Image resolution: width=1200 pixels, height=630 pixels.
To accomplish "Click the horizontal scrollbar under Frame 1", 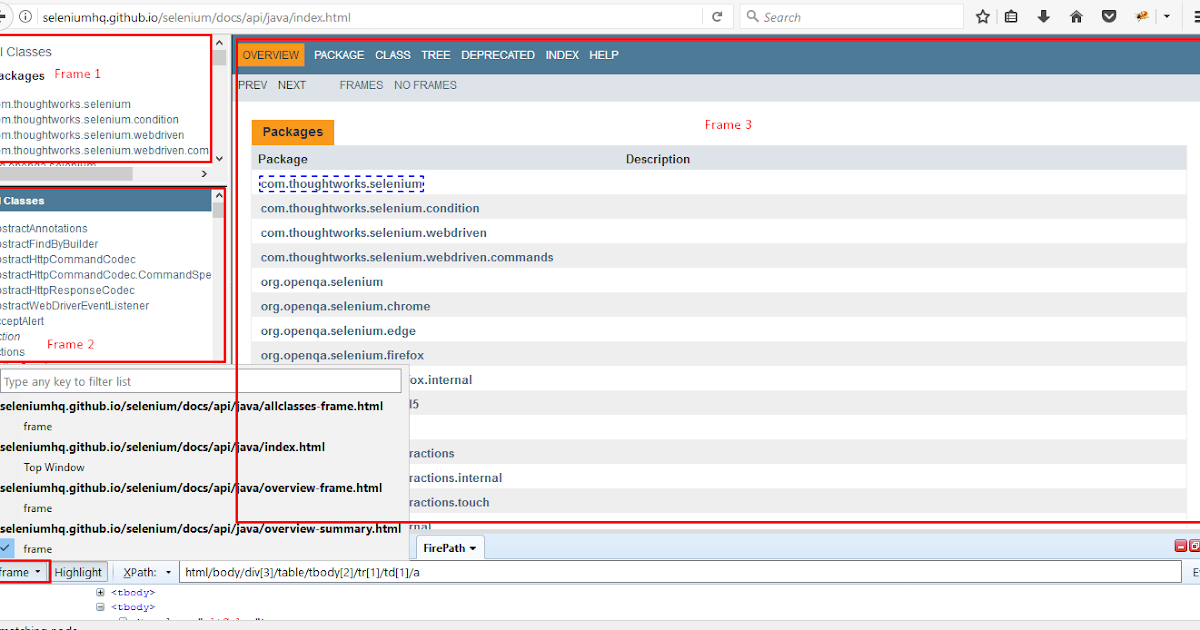I will (x=65, y=172).
